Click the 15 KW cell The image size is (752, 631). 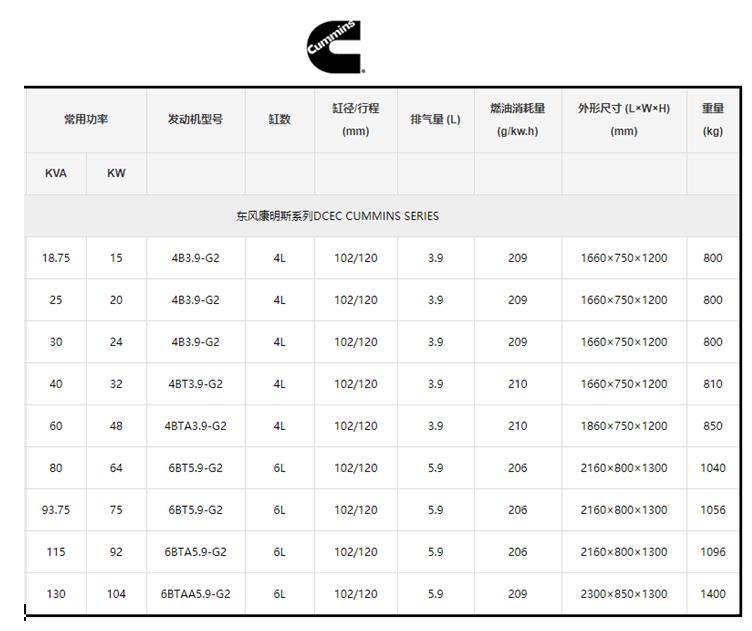point(116,258)
